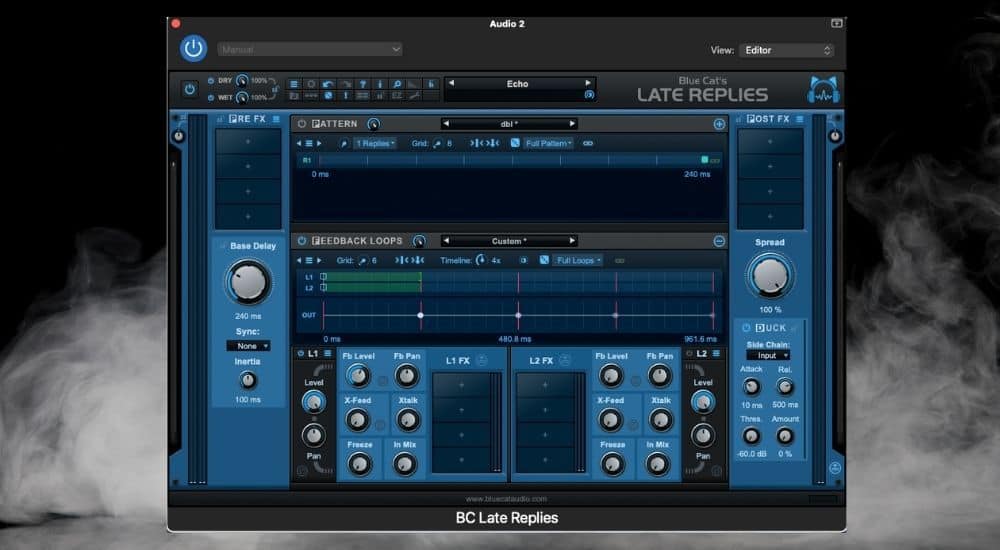Toggle the plugin power button beside DRY
The height and width of the screenshot is (550, 1000).
click(189, 89)
